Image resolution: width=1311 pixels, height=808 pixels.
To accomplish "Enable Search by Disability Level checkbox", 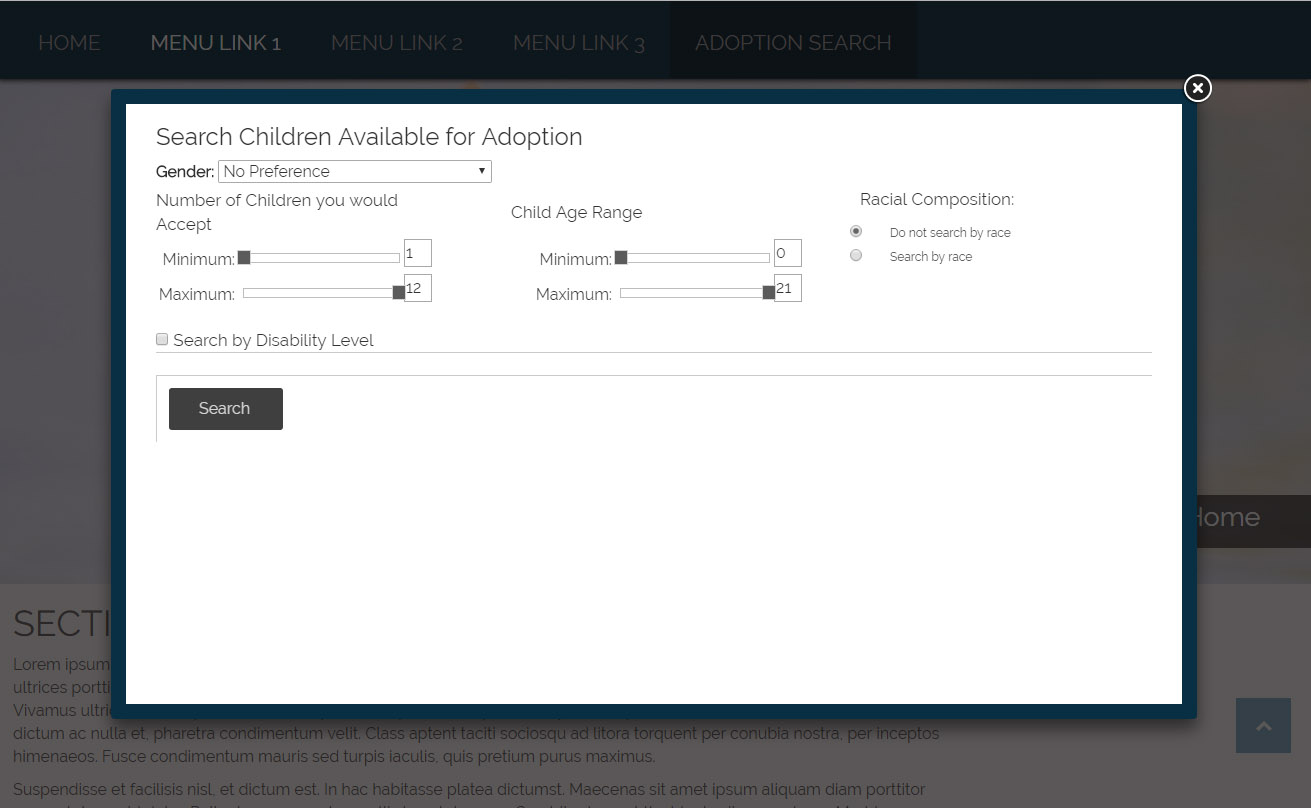I will (x=162, y=340).
